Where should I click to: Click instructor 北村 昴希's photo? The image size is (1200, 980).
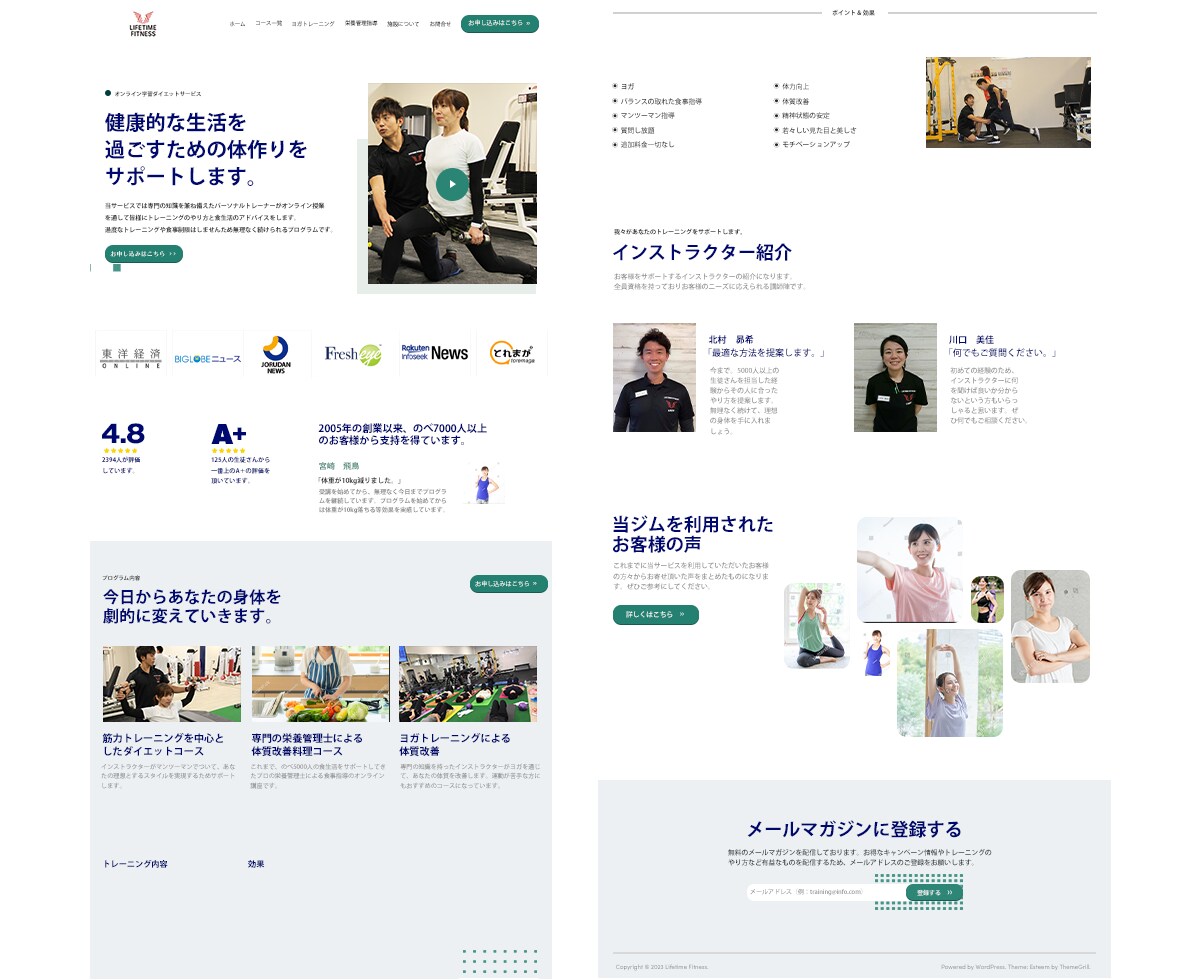point(654,377)
